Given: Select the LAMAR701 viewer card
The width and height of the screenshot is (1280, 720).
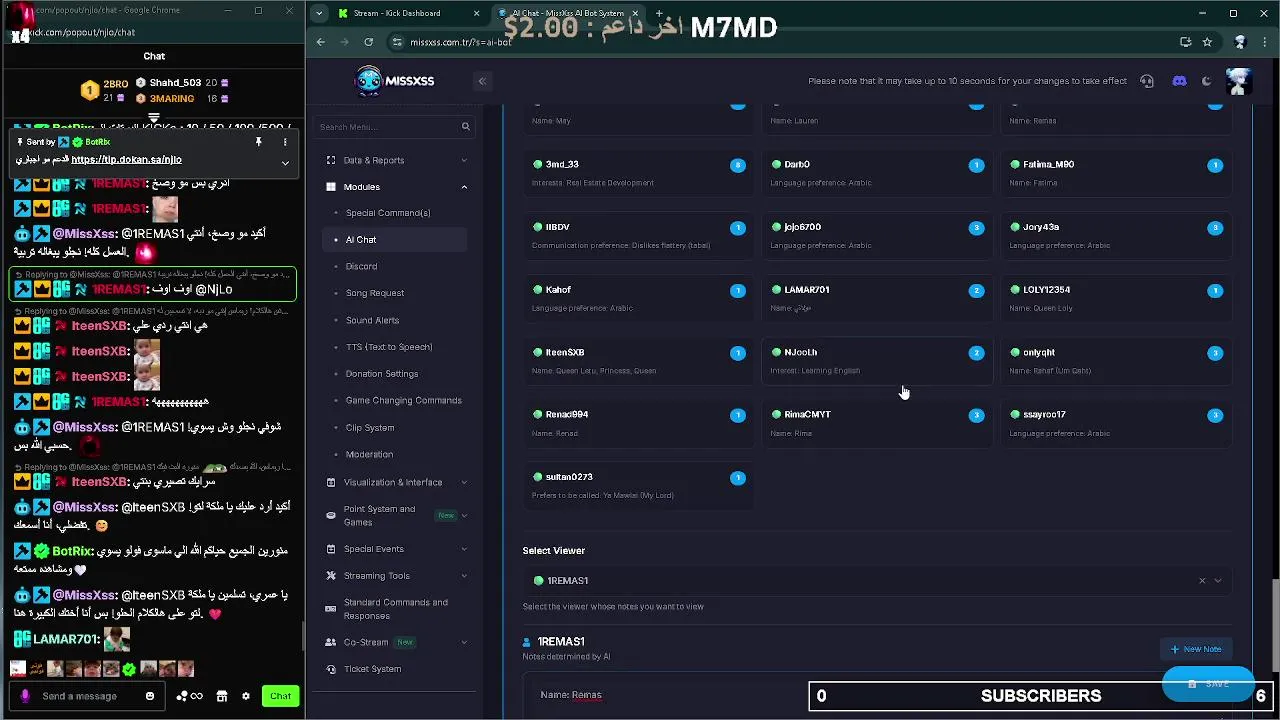Looking at the screenshot, I should 877,298.
